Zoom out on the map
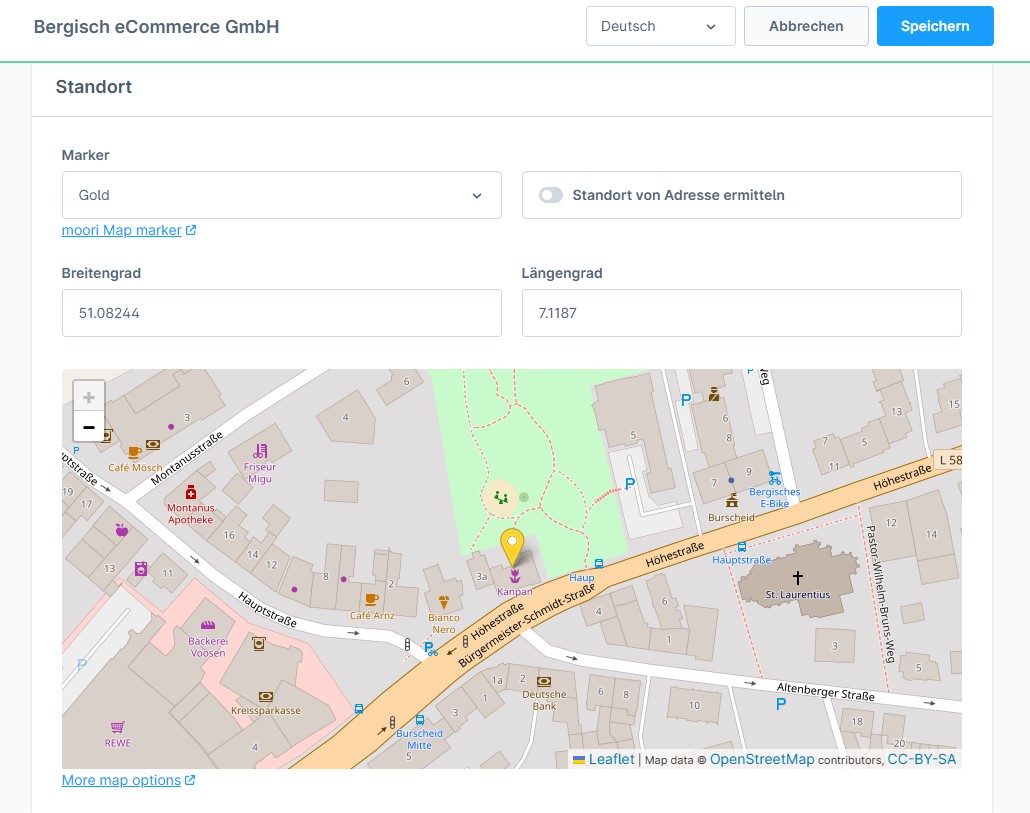Screen dimensions: 1030x813 [89, 427]
